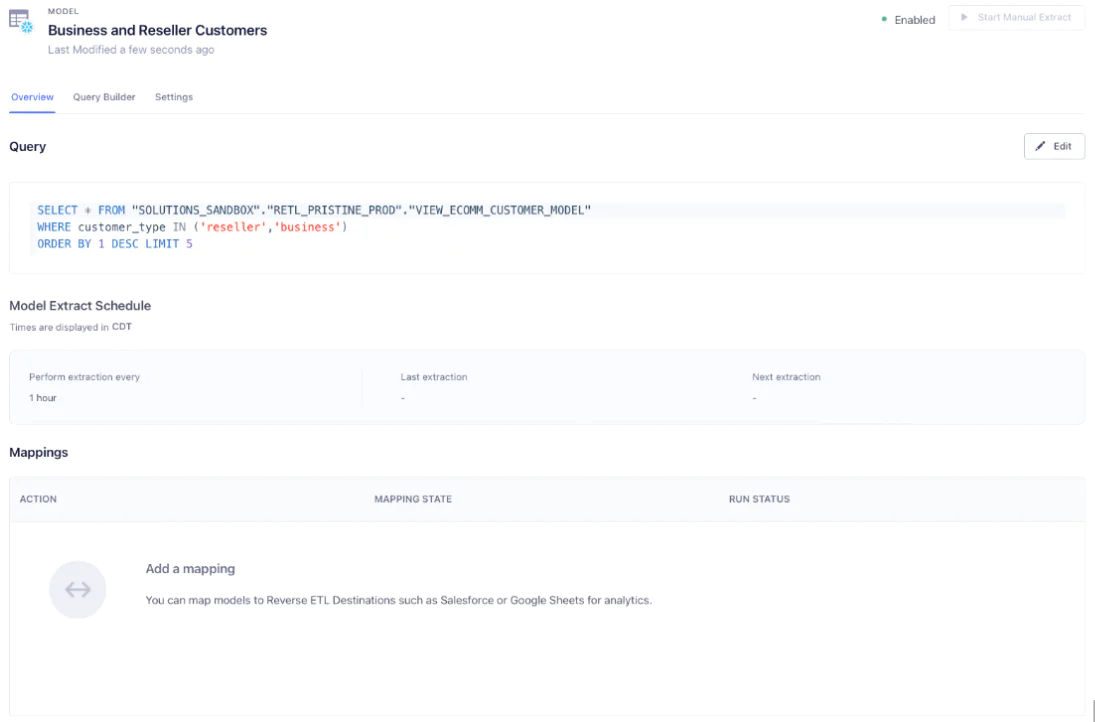Click the Last extraction dash placeholder
This screenshot has height=722, width=1095.
point(403,397)
